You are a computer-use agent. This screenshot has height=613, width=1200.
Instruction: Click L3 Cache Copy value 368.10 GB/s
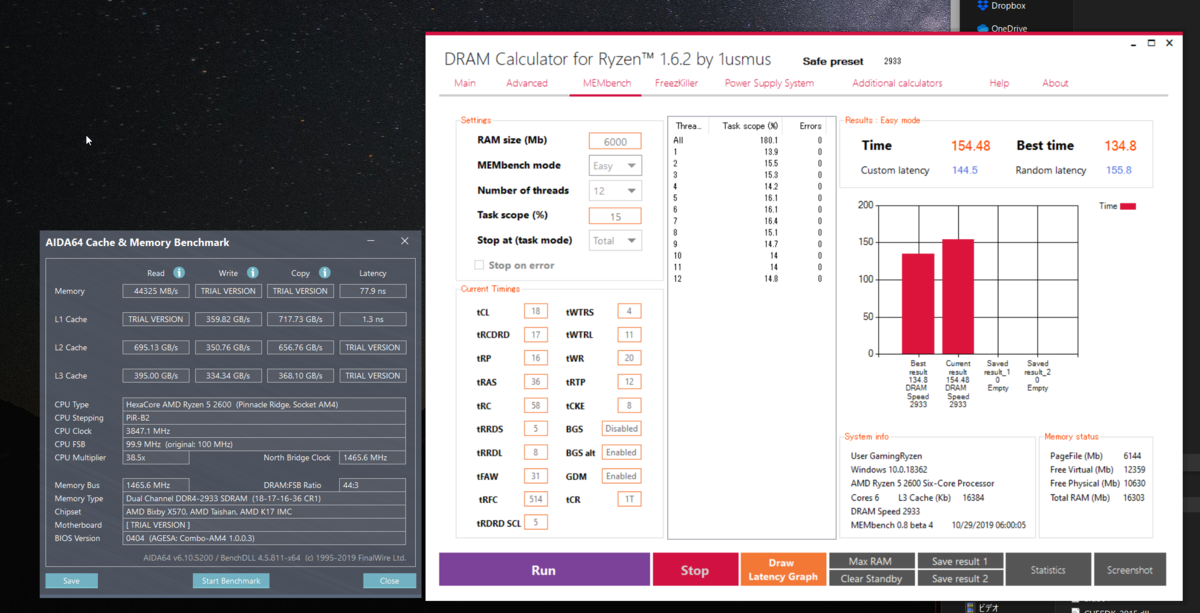[x=300, y=375]
